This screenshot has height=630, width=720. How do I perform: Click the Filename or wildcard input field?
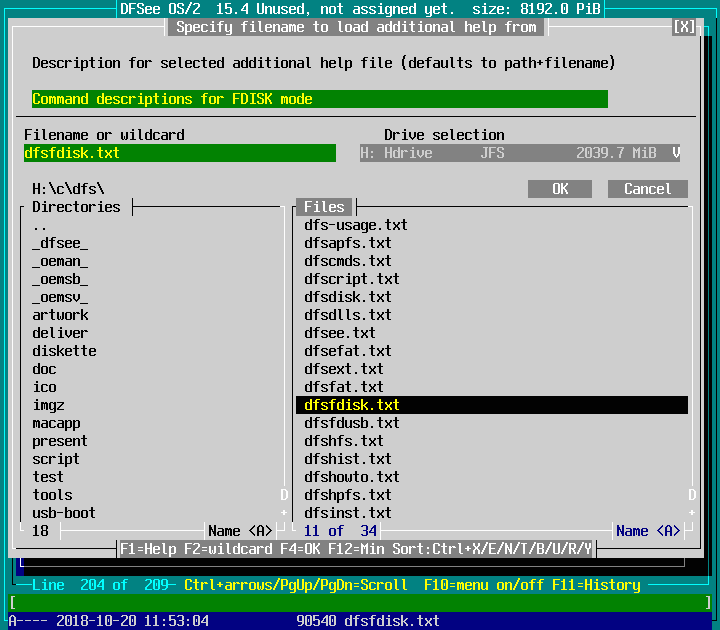pos(180,153)
